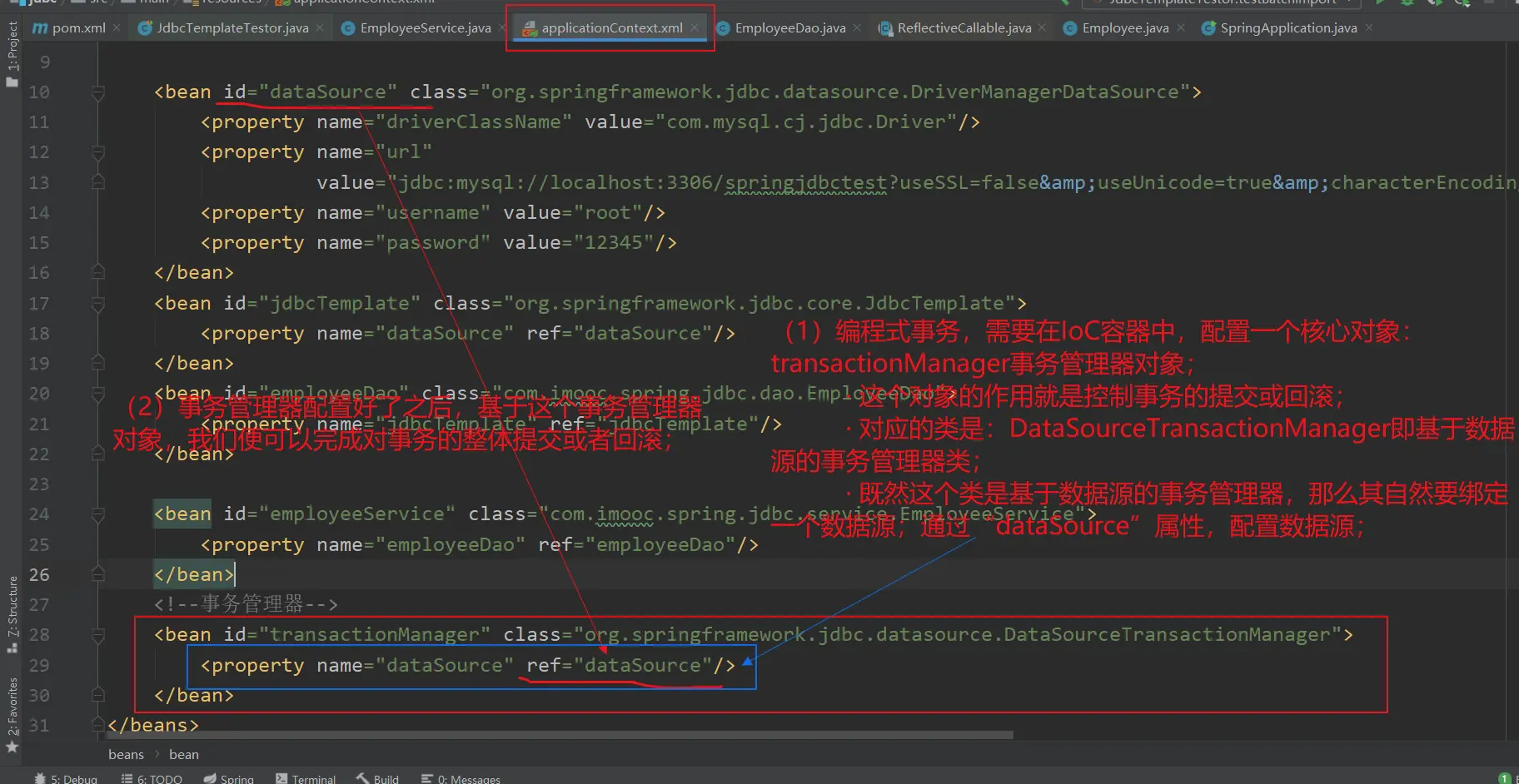Click the Debug bug icon in bottom bar

[40, 779]
